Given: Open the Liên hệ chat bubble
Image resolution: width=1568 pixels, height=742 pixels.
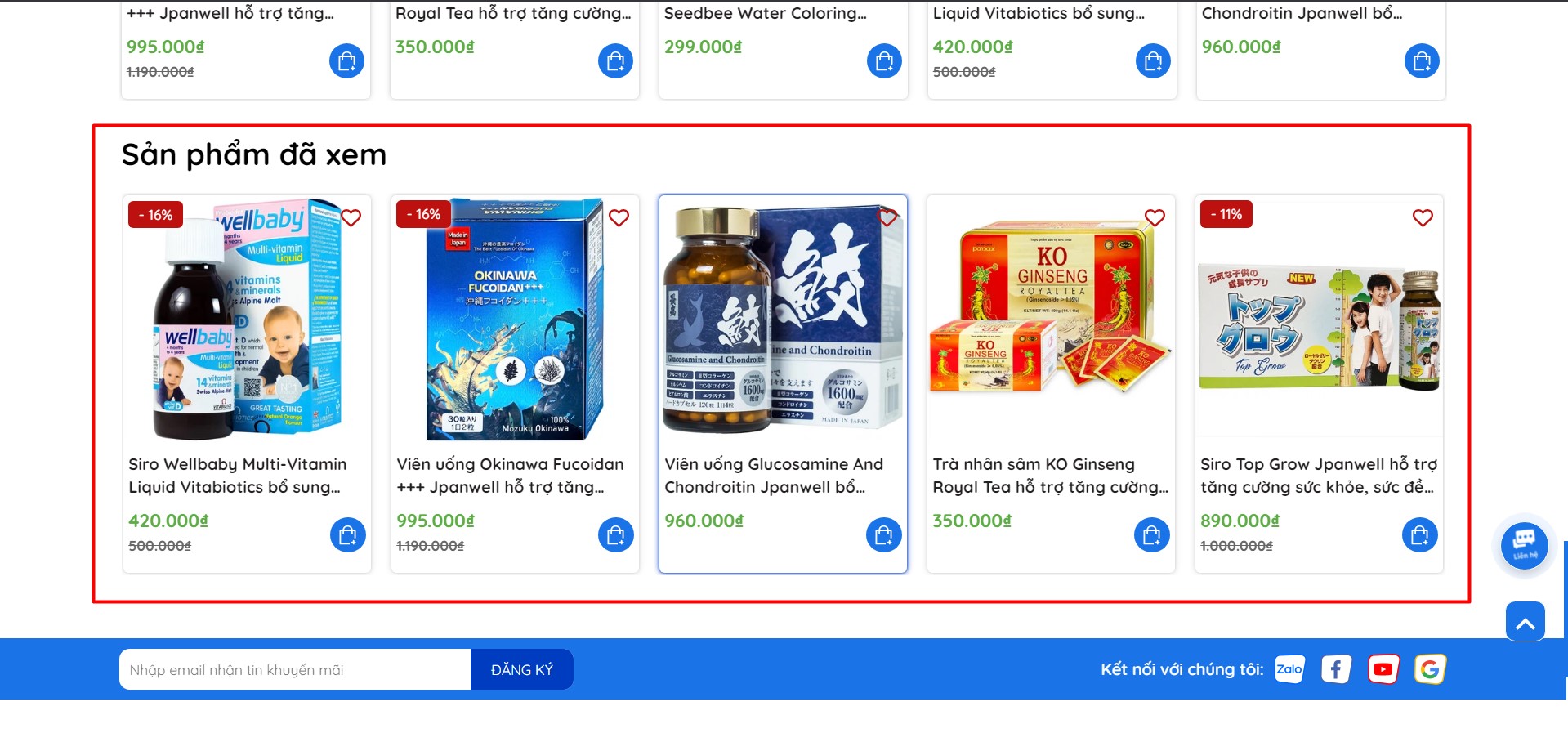Looking at the screenshot, I should (x=1525, y=545).
